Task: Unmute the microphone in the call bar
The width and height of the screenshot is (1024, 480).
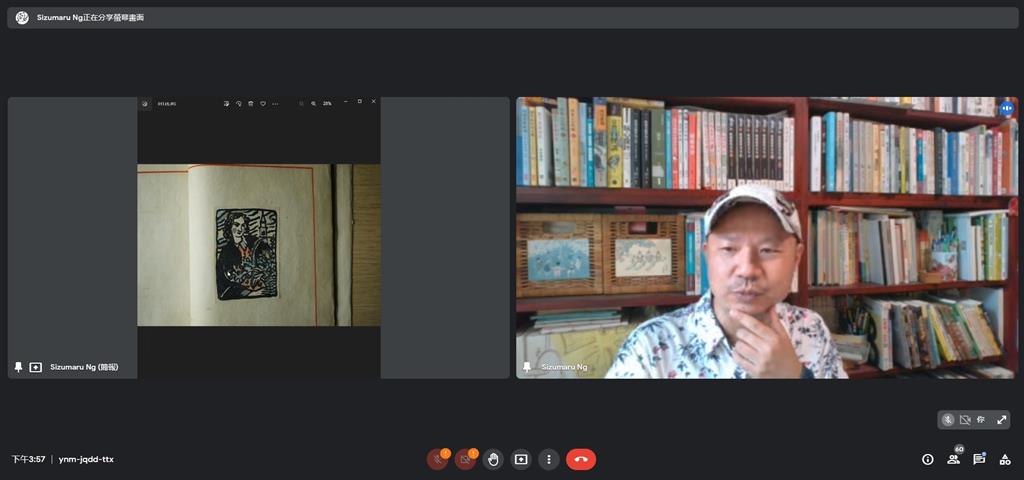Action: coord(437,460)
